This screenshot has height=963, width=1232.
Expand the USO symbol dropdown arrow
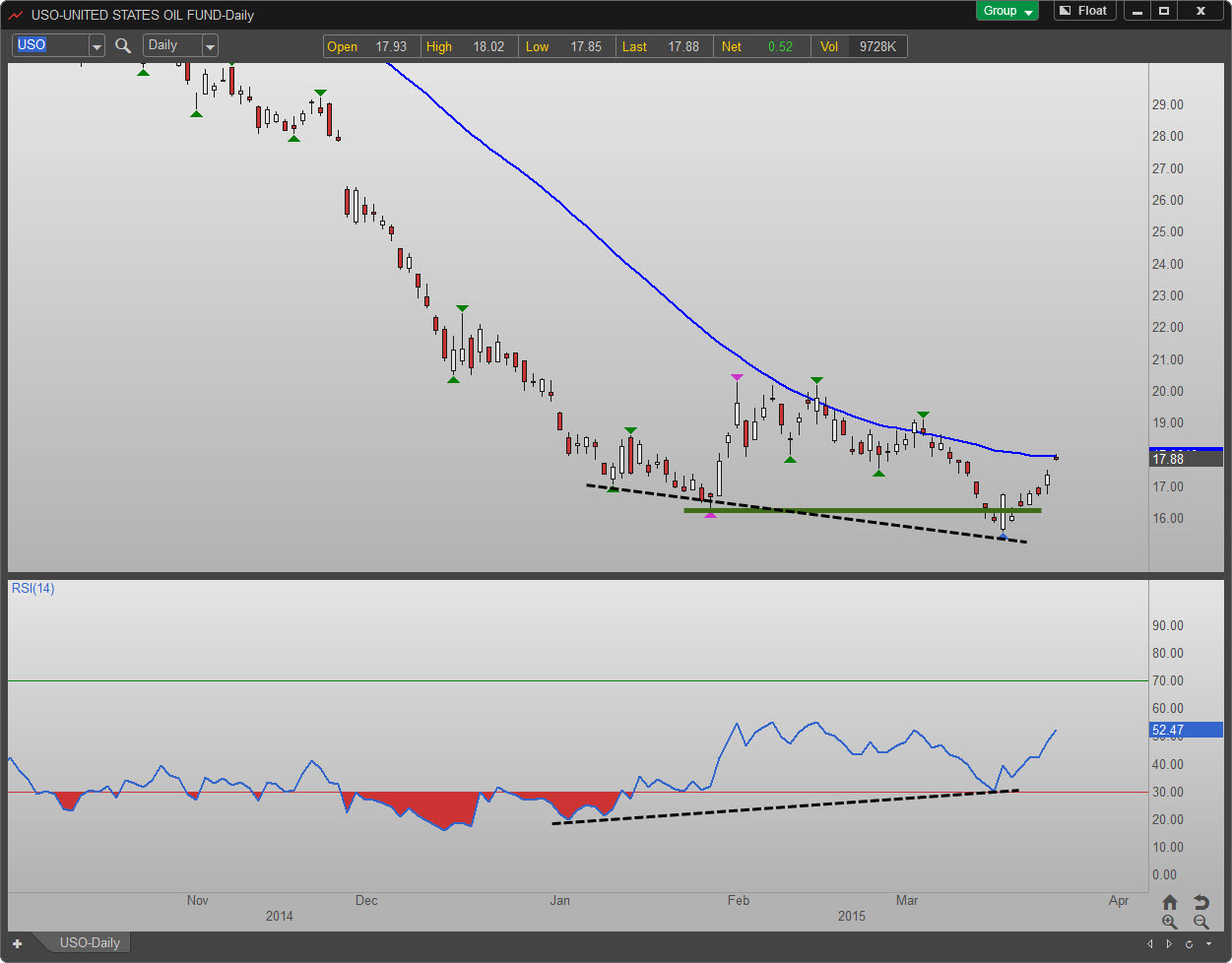tap(97, 46)
